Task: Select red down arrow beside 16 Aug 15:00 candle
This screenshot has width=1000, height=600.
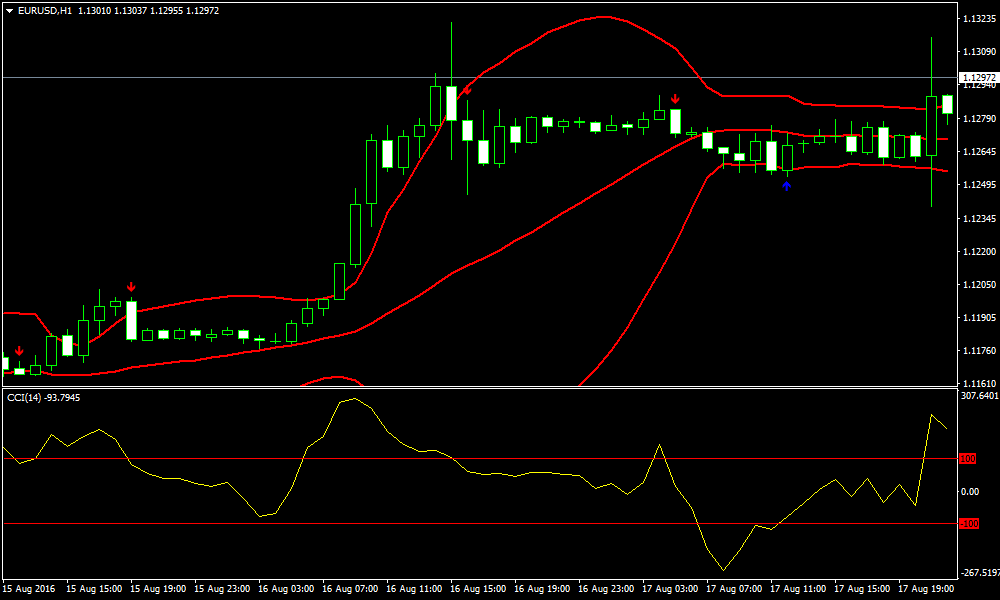Action: click(467, 91)
